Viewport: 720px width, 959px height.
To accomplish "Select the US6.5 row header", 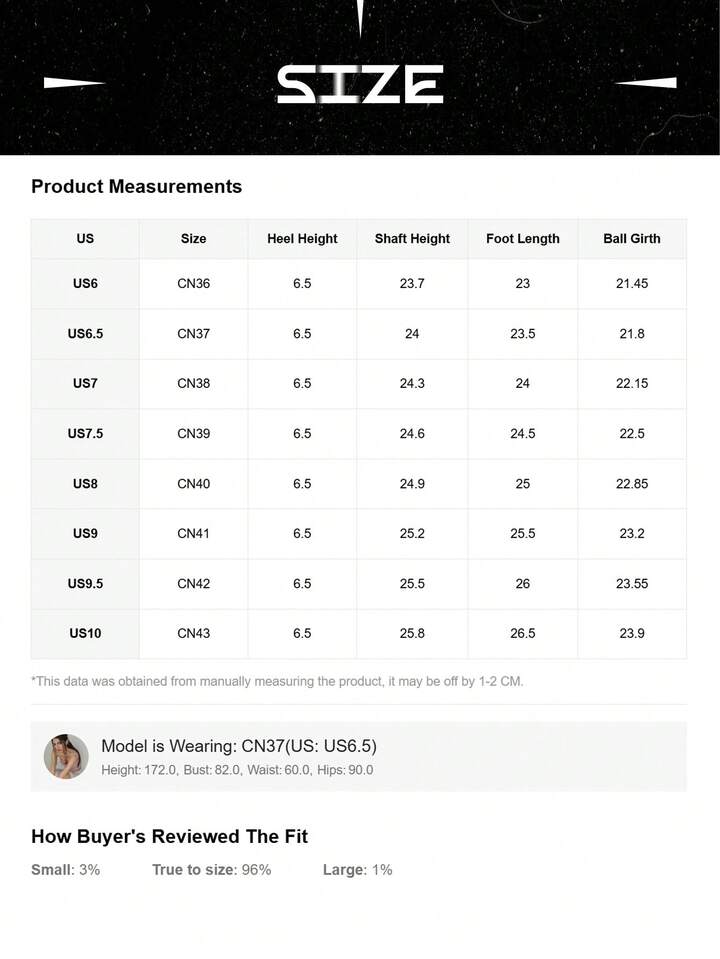I will pyautogui.click(x=85, y=334).
